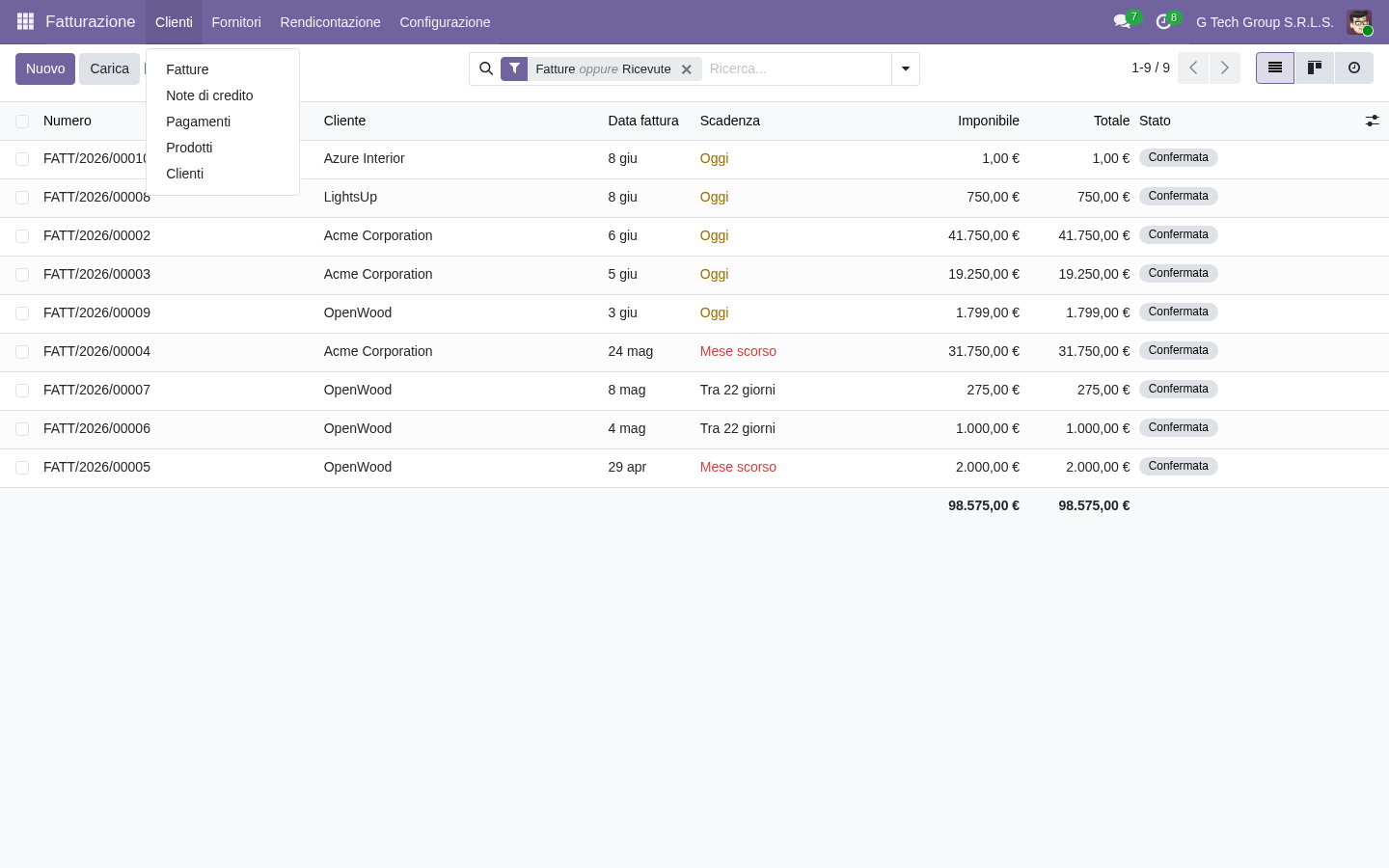
Task: Open the Rendicontazione menu
Action: point(330,21)
